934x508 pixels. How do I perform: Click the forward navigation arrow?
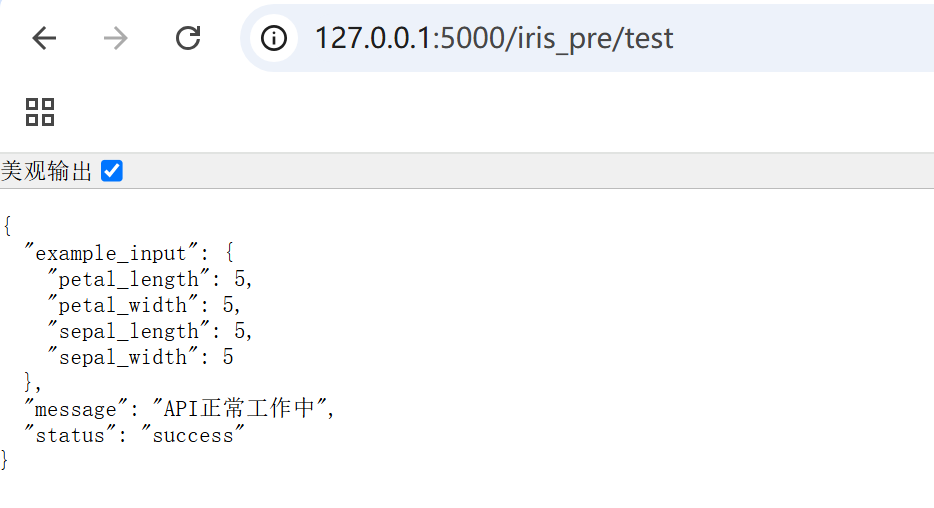tap(116, 39)
